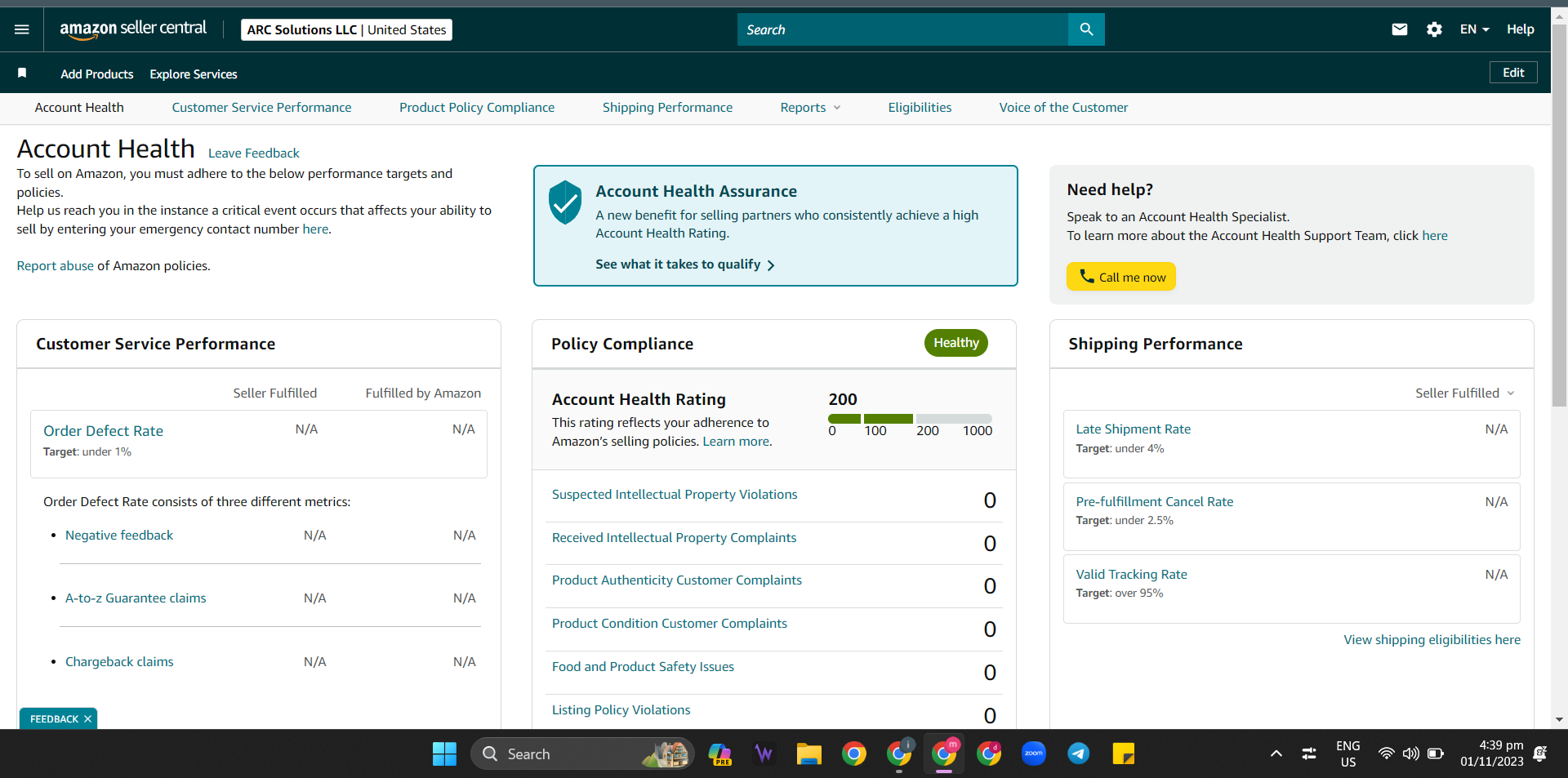Switch the ARC Solutions LLC account selector

coord(346,29)
